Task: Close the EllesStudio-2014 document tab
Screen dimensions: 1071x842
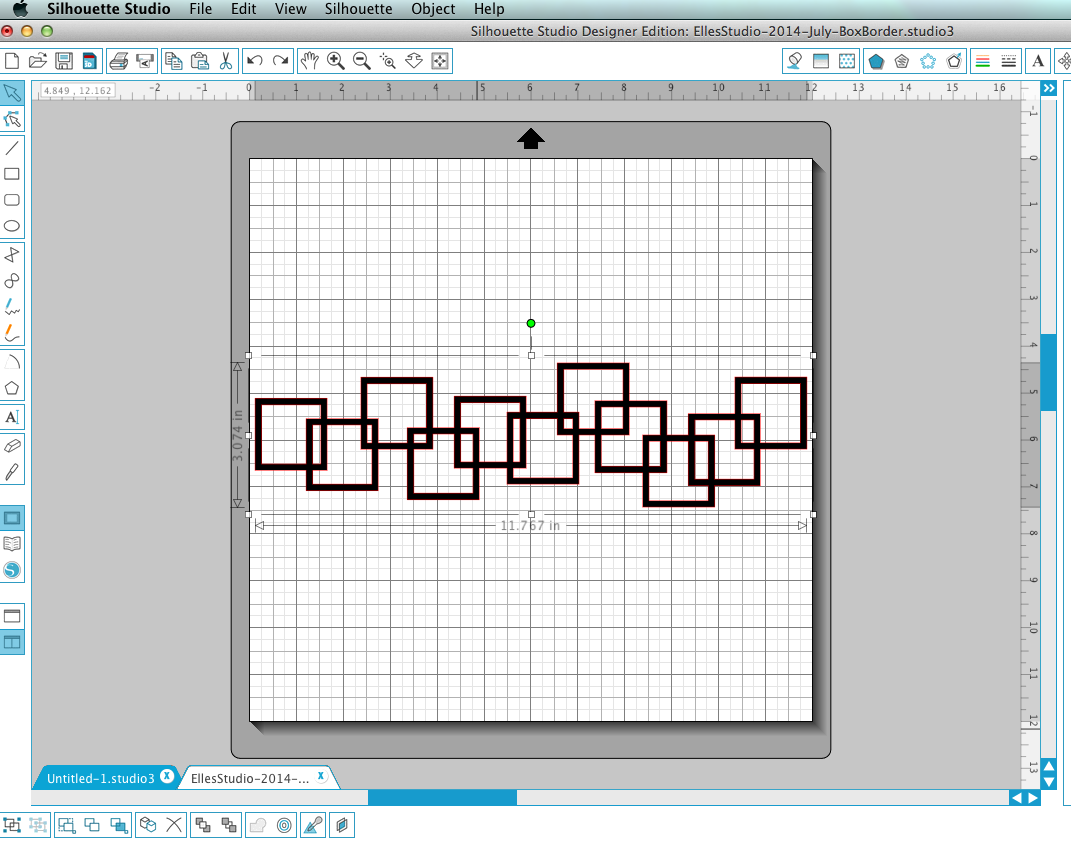Action: (x=320, y=776)
